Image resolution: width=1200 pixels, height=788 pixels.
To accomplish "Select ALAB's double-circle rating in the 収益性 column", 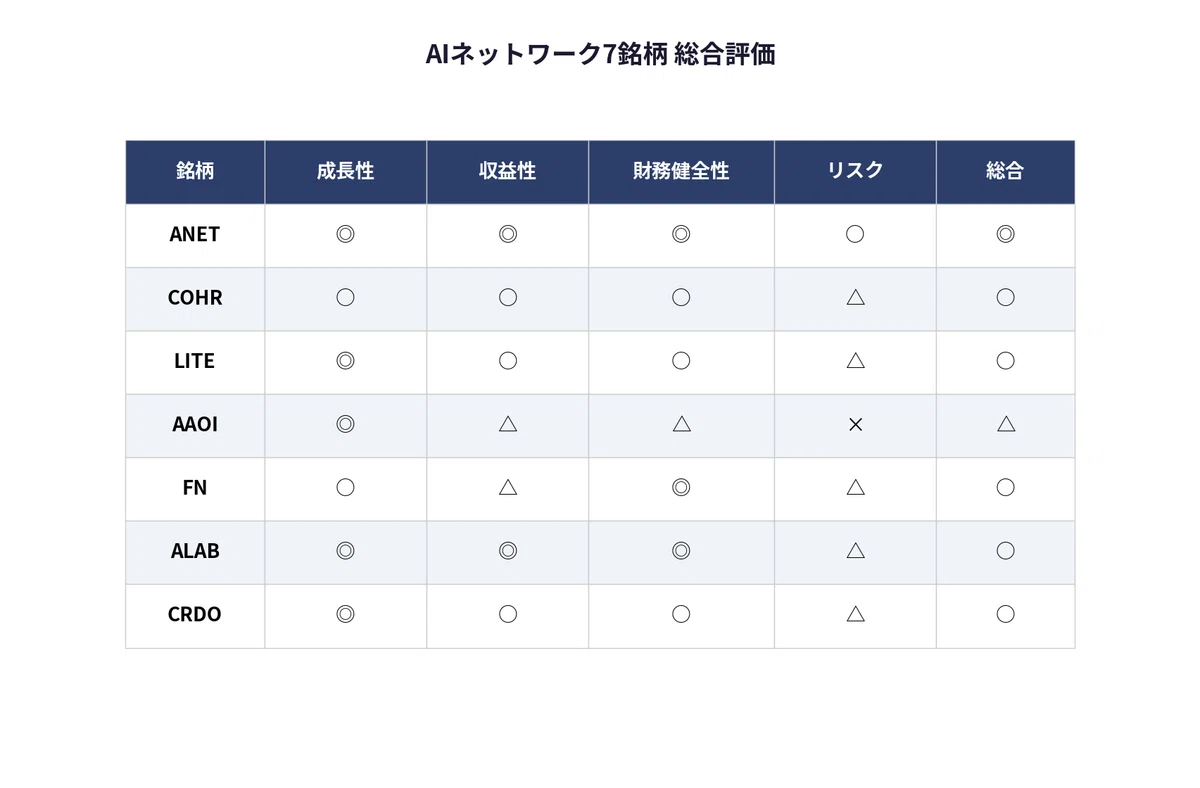I will pos(507,550).
